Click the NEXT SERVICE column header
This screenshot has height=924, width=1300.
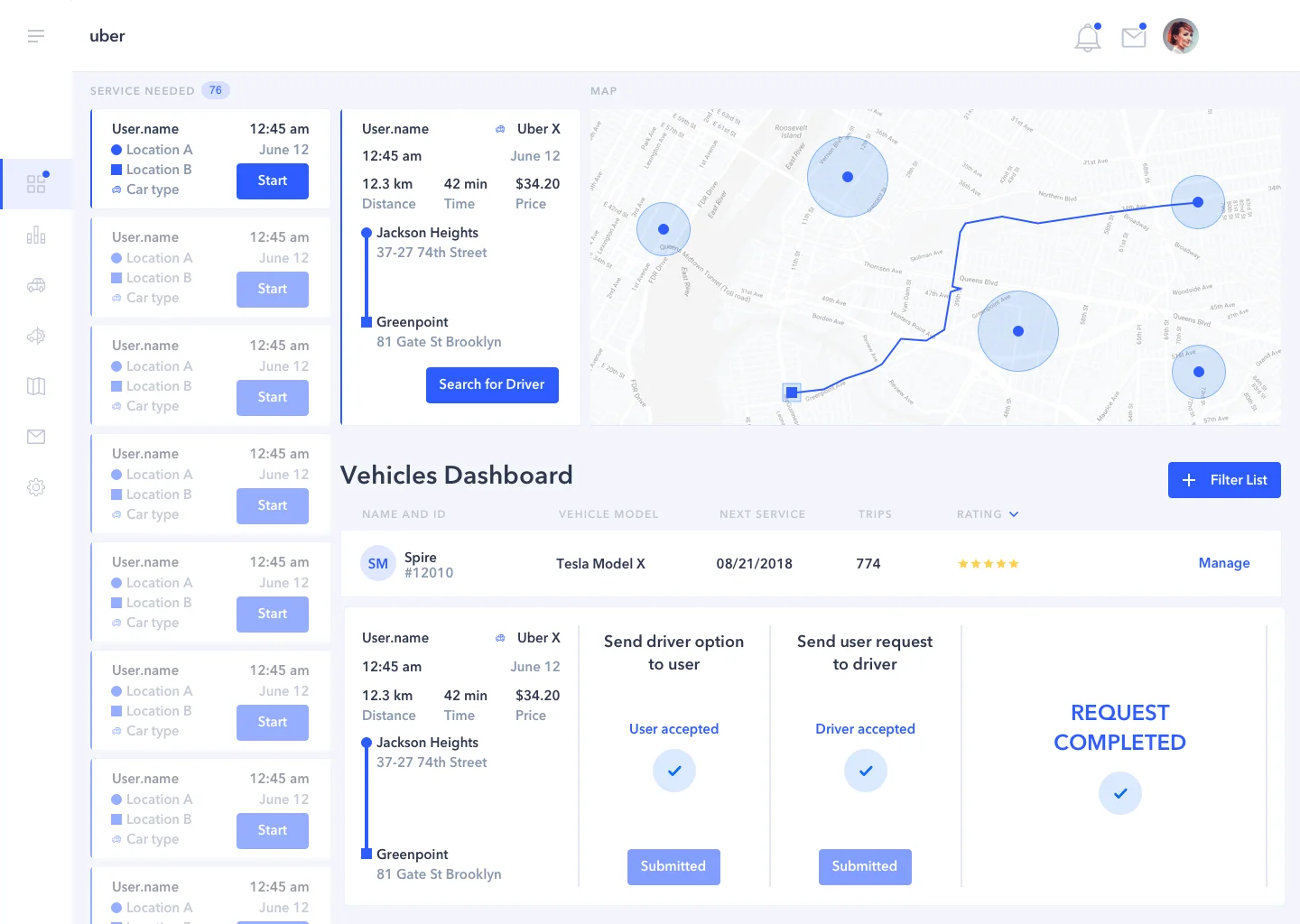pyautogui.click(x=762, y=514)
